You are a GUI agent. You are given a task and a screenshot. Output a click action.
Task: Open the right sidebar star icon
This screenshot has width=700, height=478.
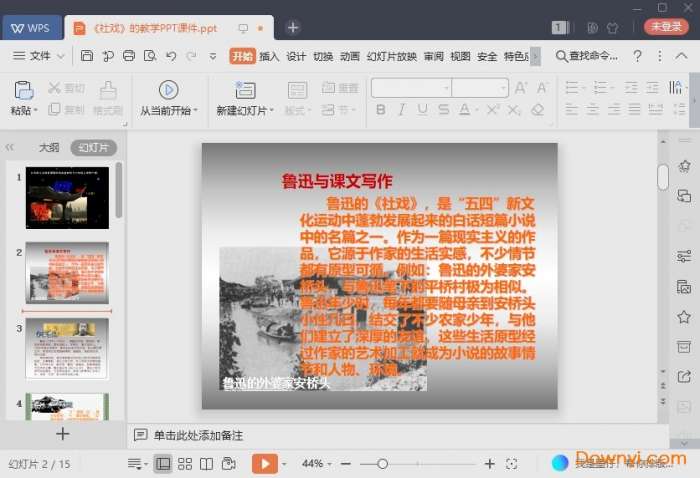(684, 318)
